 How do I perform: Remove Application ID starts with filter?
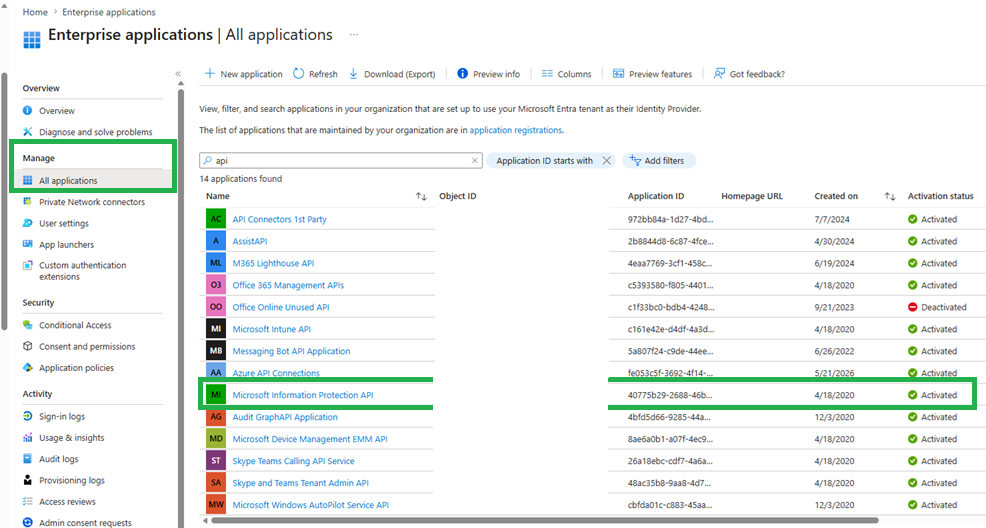coord(606,160)
